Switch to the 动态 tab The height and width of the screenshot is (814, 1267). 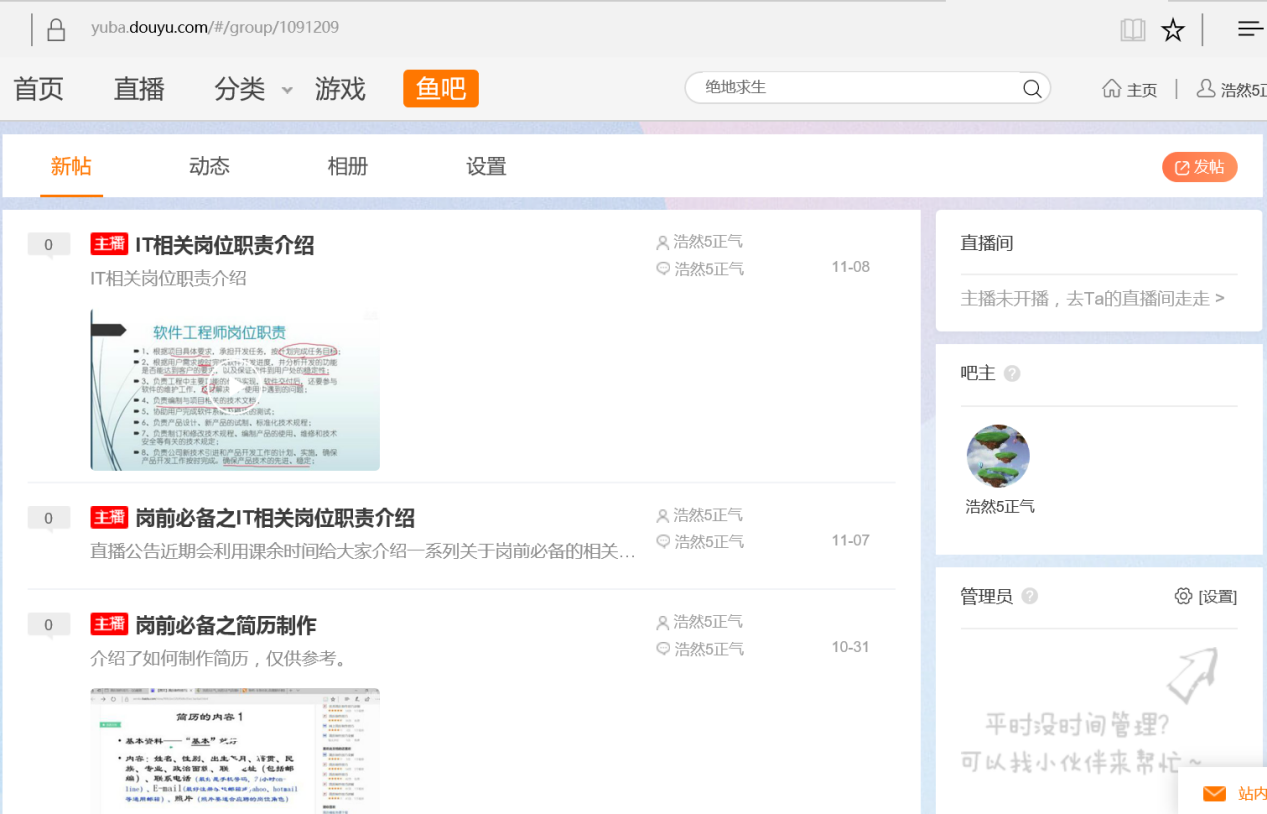coord(209,166)
